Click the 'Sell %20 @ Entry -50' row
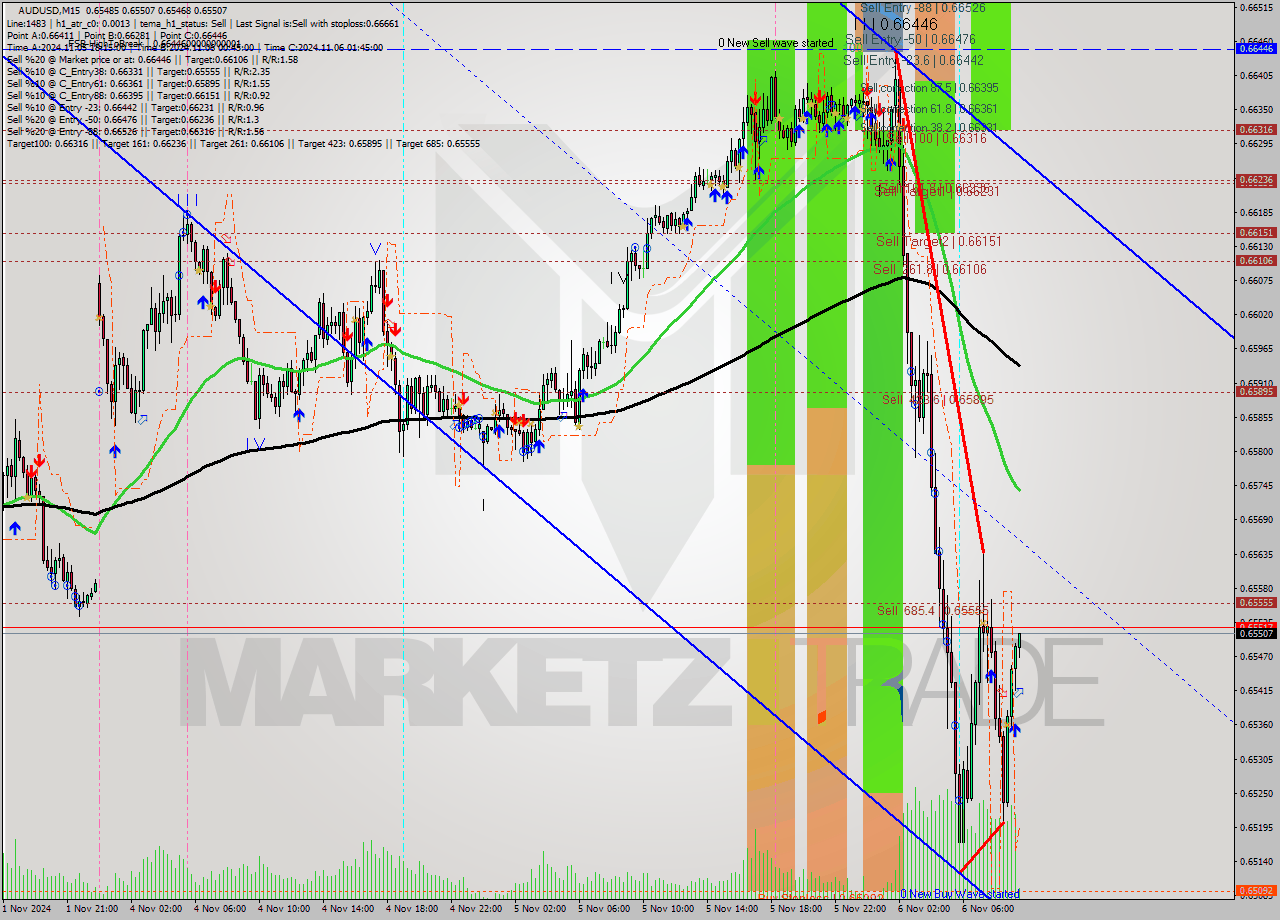Image resolution: width=1280 pixels, height=920 pixels. [x=132, y=119]
